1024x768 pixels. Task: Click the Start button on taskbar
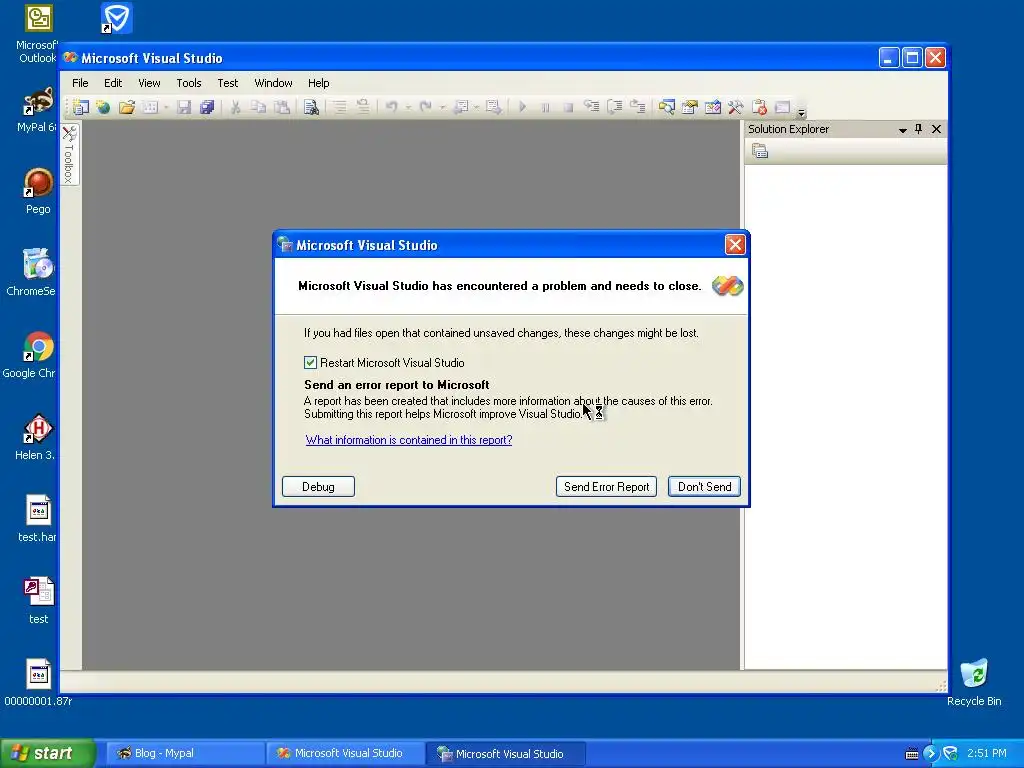click(x=47, y=753)
